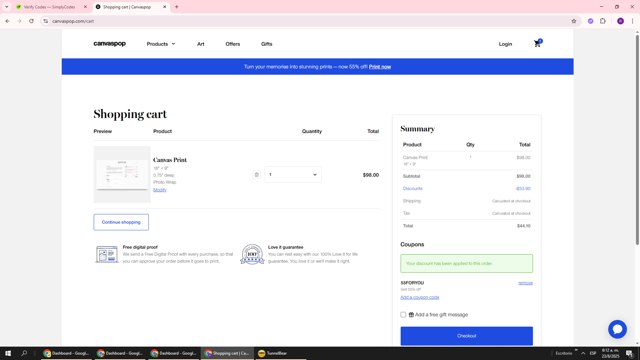Go forward in browser history
640x360 pixels.
(19, 21)
